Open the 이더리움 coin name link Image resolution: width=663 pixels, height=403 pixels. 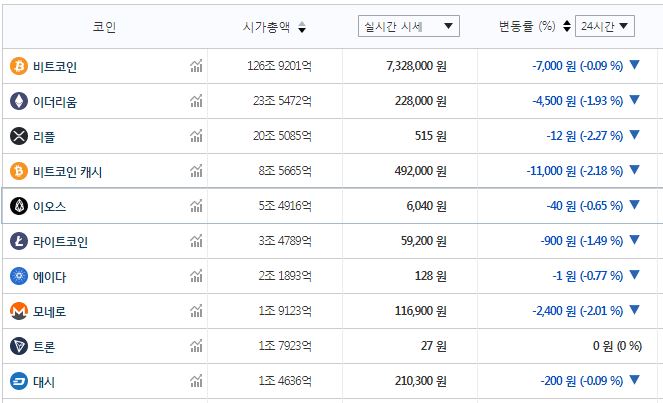[x=55, y=102]
